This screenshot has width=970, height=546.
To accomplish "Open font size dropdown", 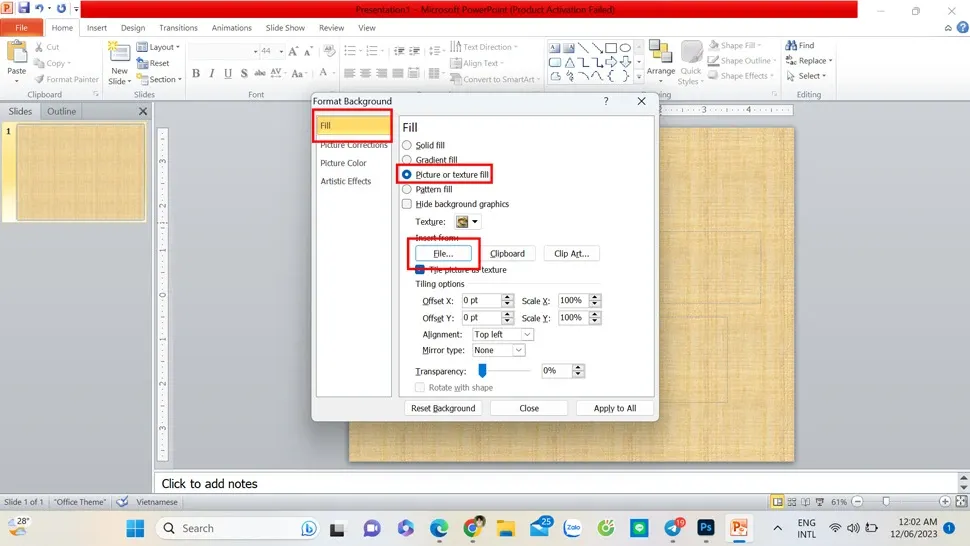I will pyautogui.click(x=281, y=51).
